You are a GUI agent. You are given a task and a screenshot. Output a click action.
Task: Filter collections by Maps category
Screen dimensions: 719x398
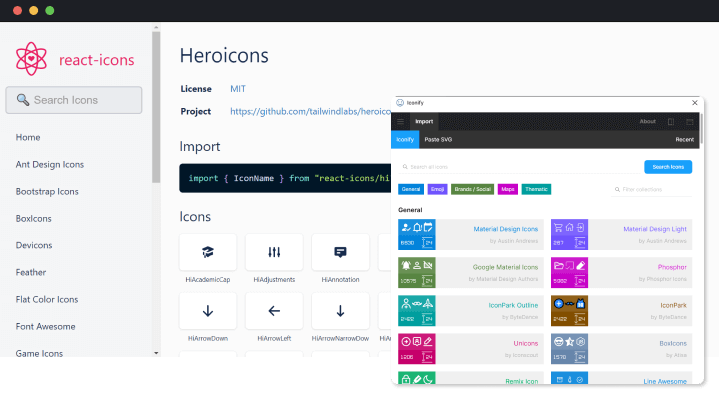point(508,189)
